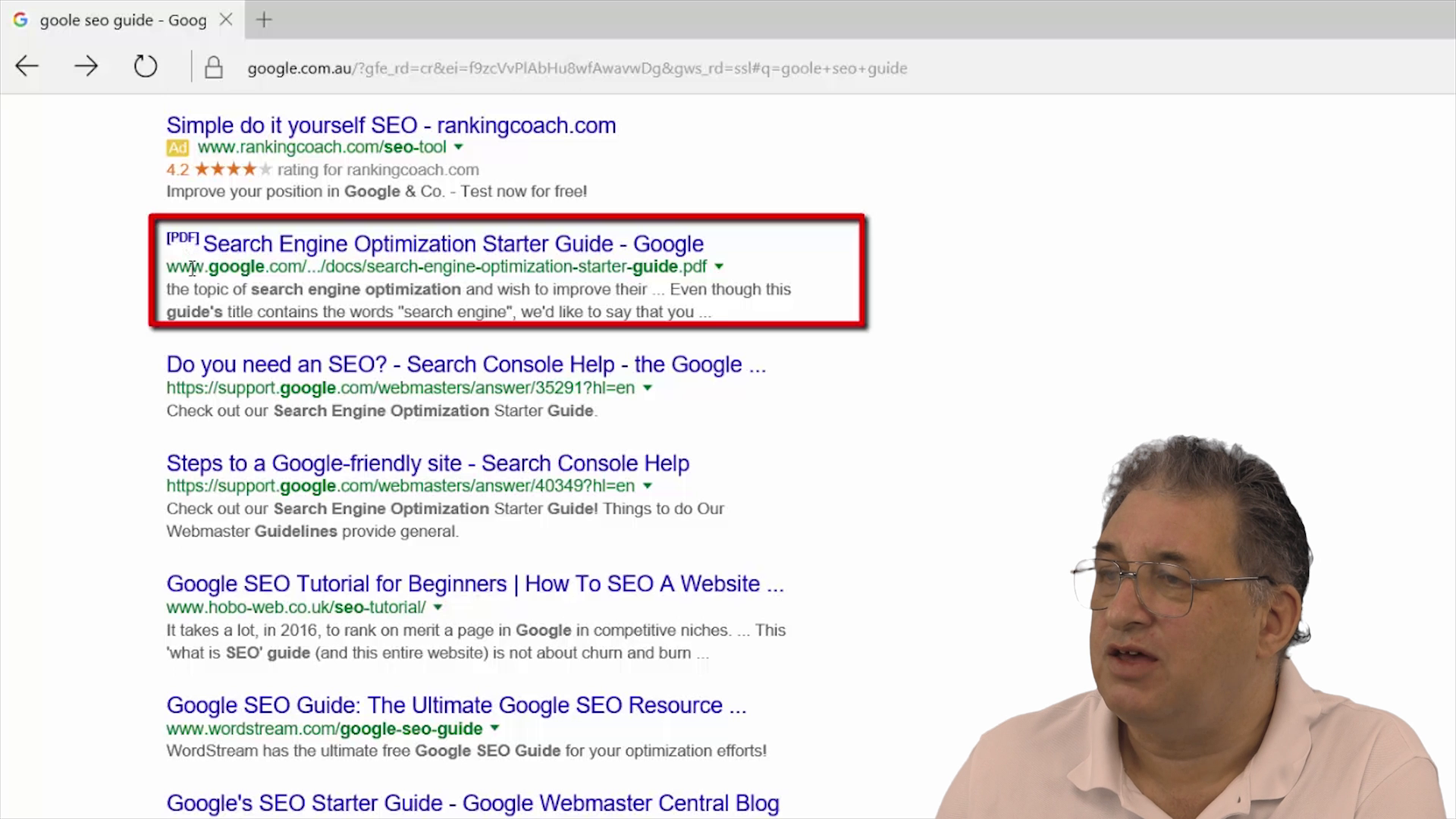Click the Ad badge label
Viewport: 1456px width, 819px height.
pyautogui.click(x=177, y=147)
